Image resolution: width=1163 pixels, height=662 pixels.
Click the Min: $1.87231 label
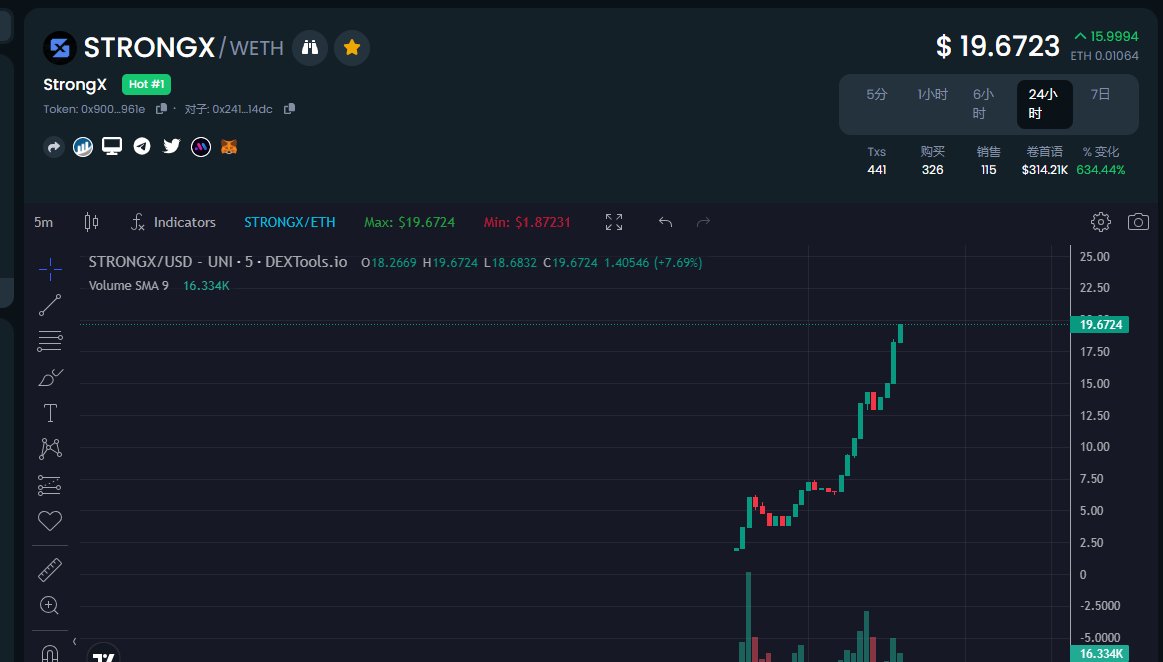click(527, 222)
